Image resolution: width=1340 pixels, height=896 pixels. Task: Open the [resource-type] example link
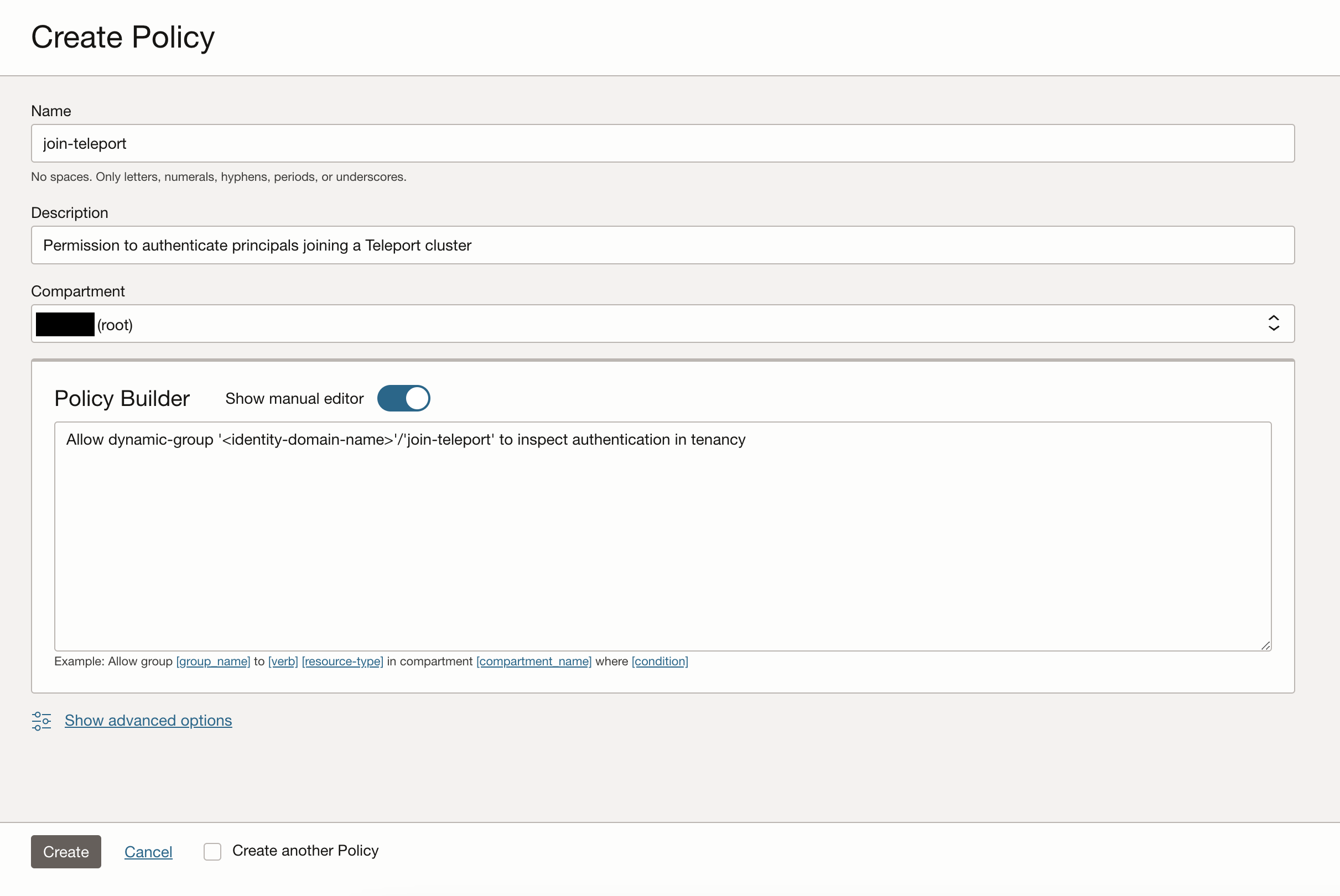pos(342,661)
